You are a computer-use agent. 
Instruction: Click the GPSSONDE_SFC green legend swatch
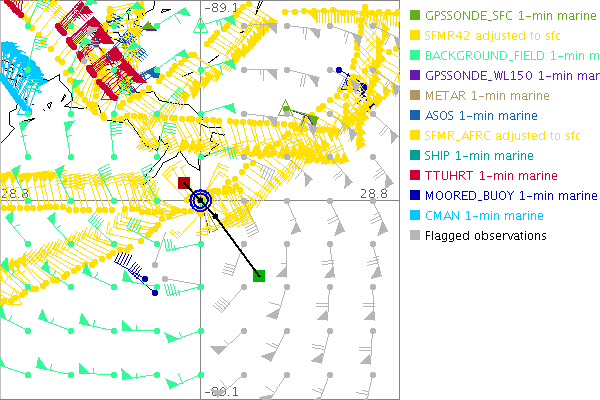(415, 16)
